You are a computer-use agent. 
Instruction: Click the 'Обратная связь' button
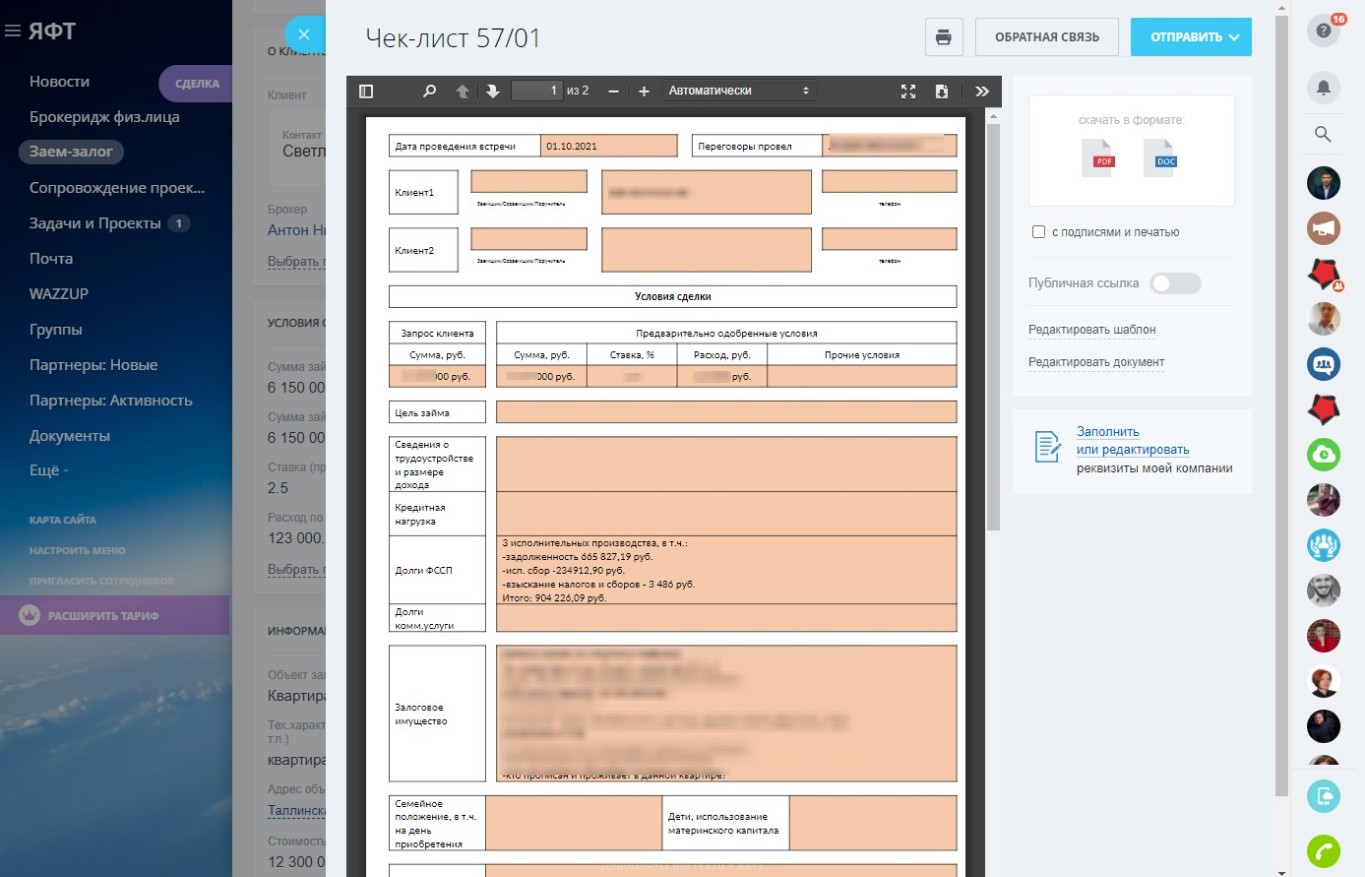pos(1046,37)
